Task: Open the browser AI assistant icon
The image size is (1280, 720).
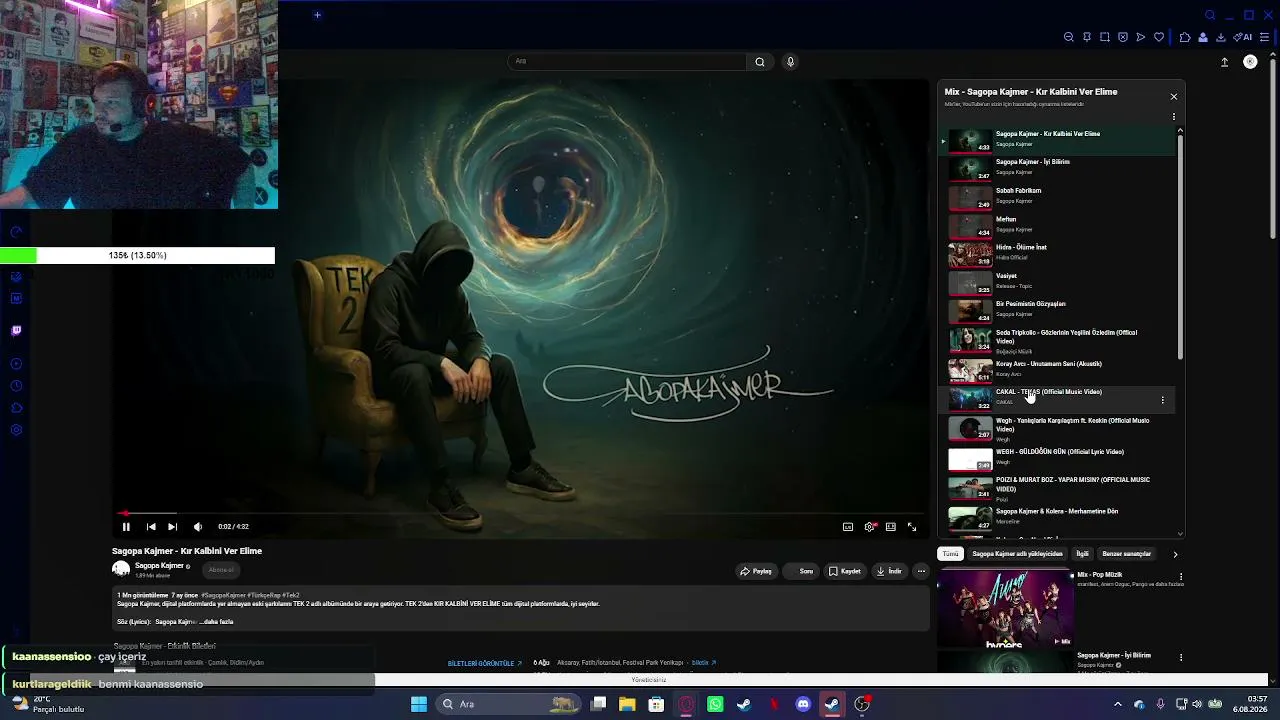Action: pyautogui.click(x=1243, y=37)
